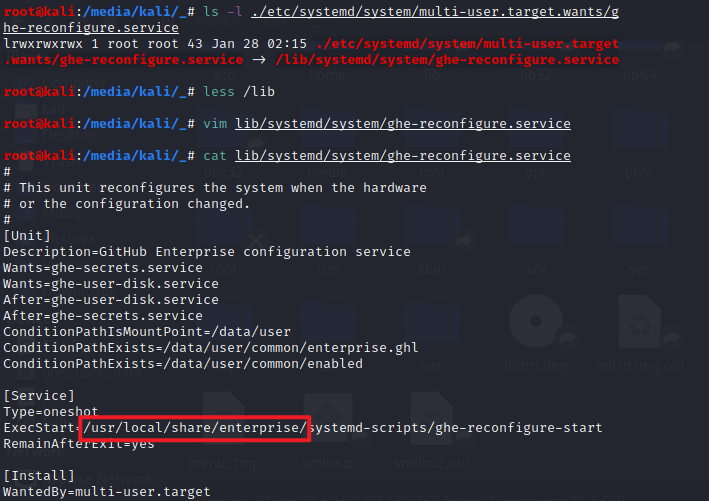Click the 'initrd.img' disc icon in the file manager behind

[536, 321]
